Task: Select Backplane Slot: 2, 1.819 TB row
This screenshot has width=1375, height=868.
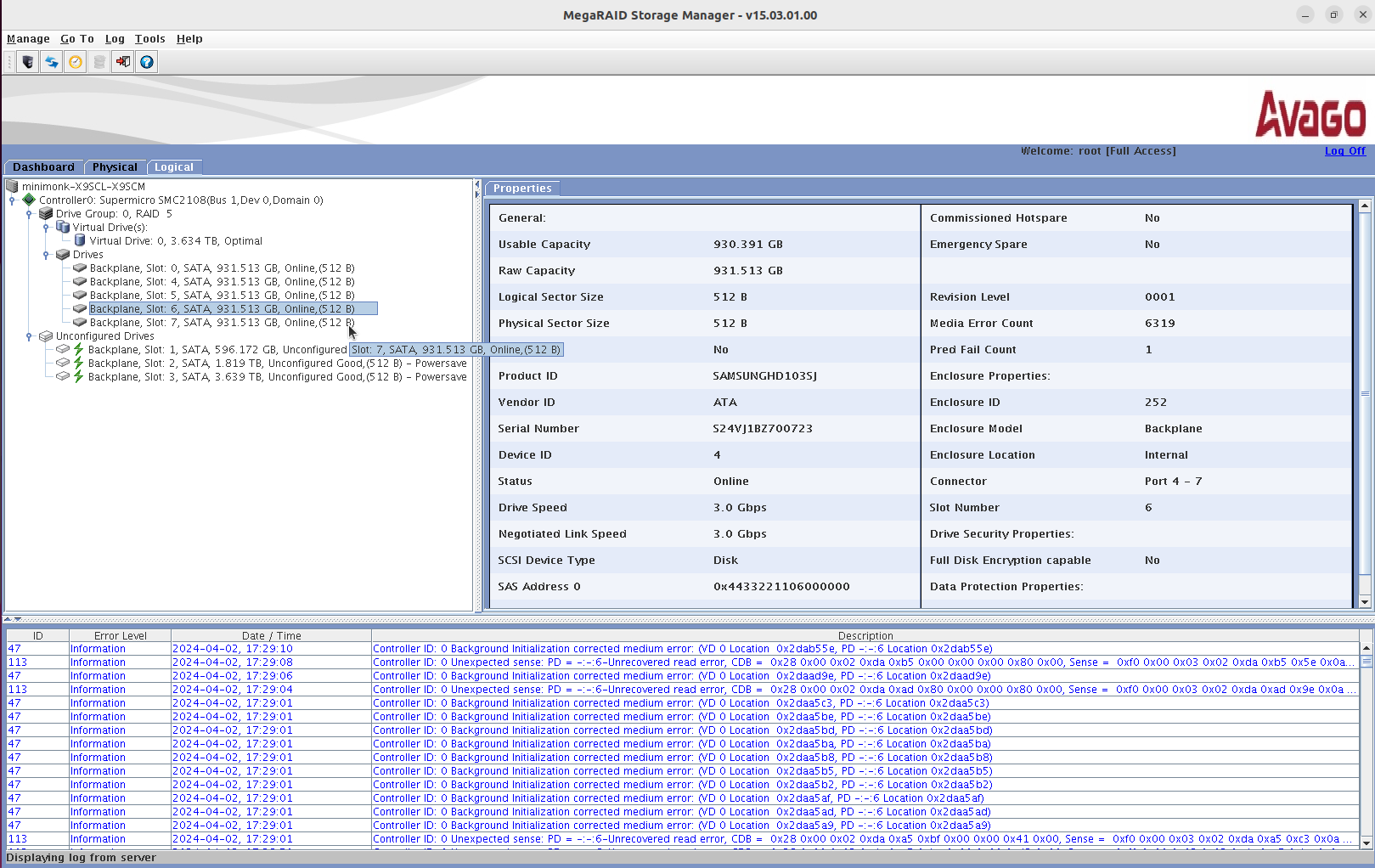Action: click(x=278, y=363)
